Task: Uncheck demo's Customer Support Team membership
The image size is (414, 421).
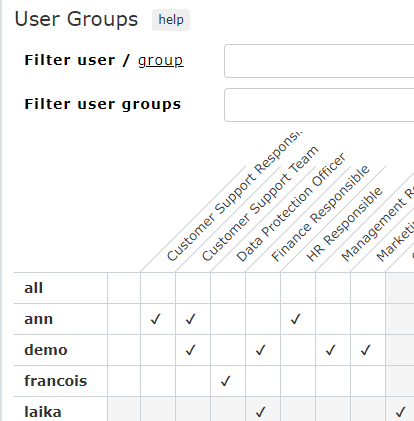Action: (191, 350)
